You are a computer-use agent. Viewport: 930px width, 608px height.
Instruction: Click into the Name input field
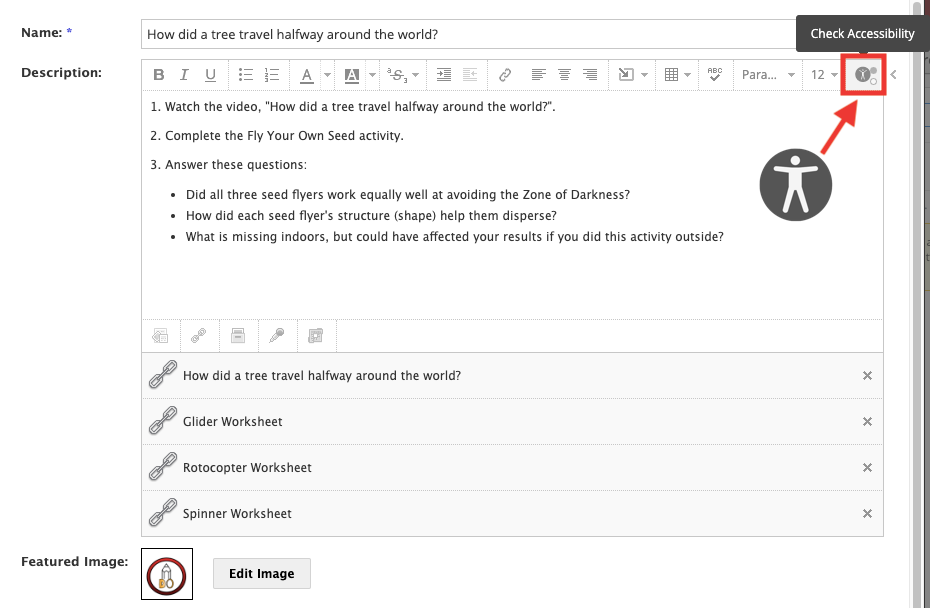(x=469, y=34)
